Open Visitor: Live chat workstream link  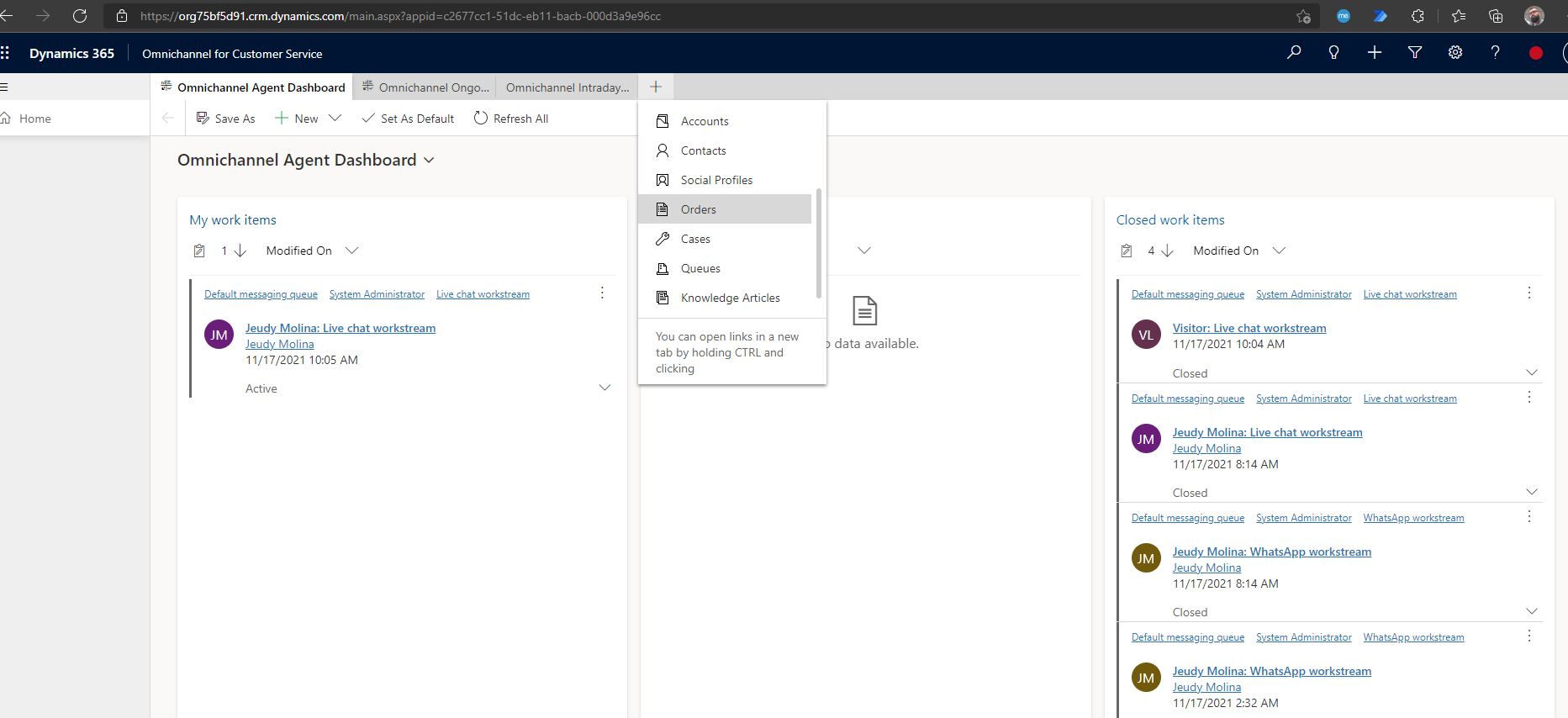(1249, 328)
